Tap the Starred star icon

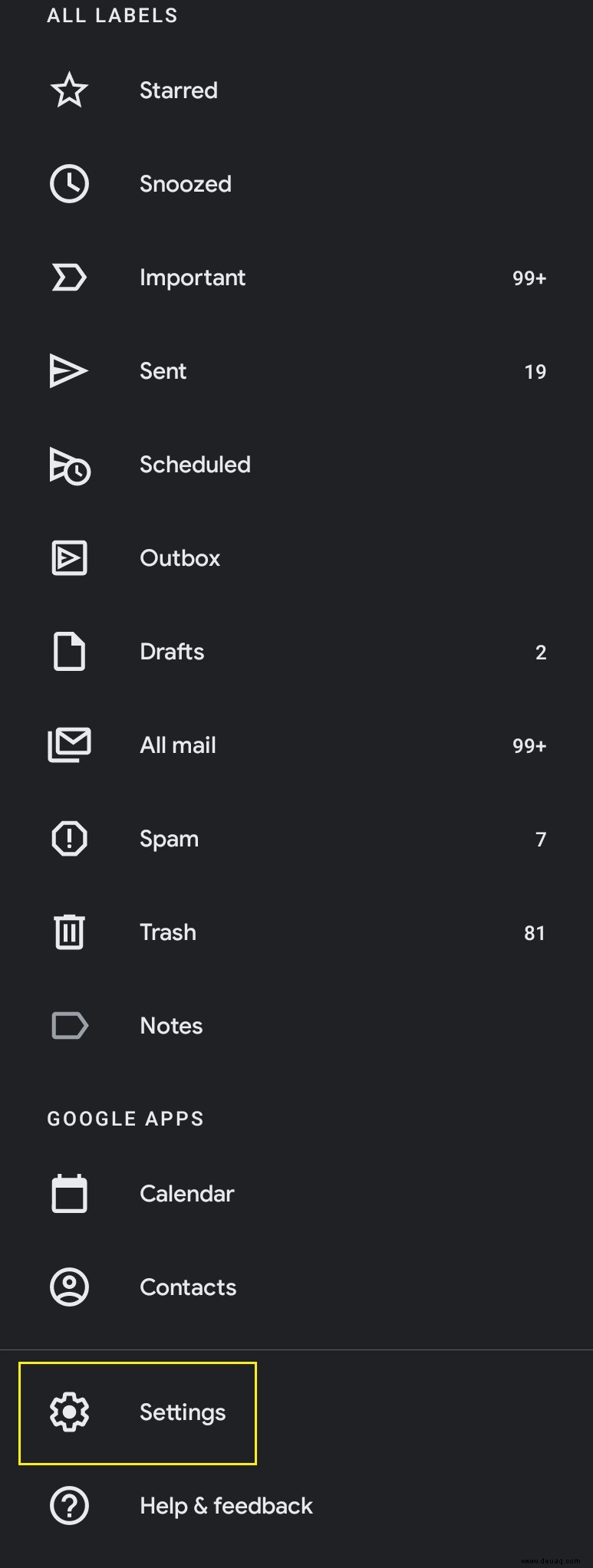click(x=69, y=90)
